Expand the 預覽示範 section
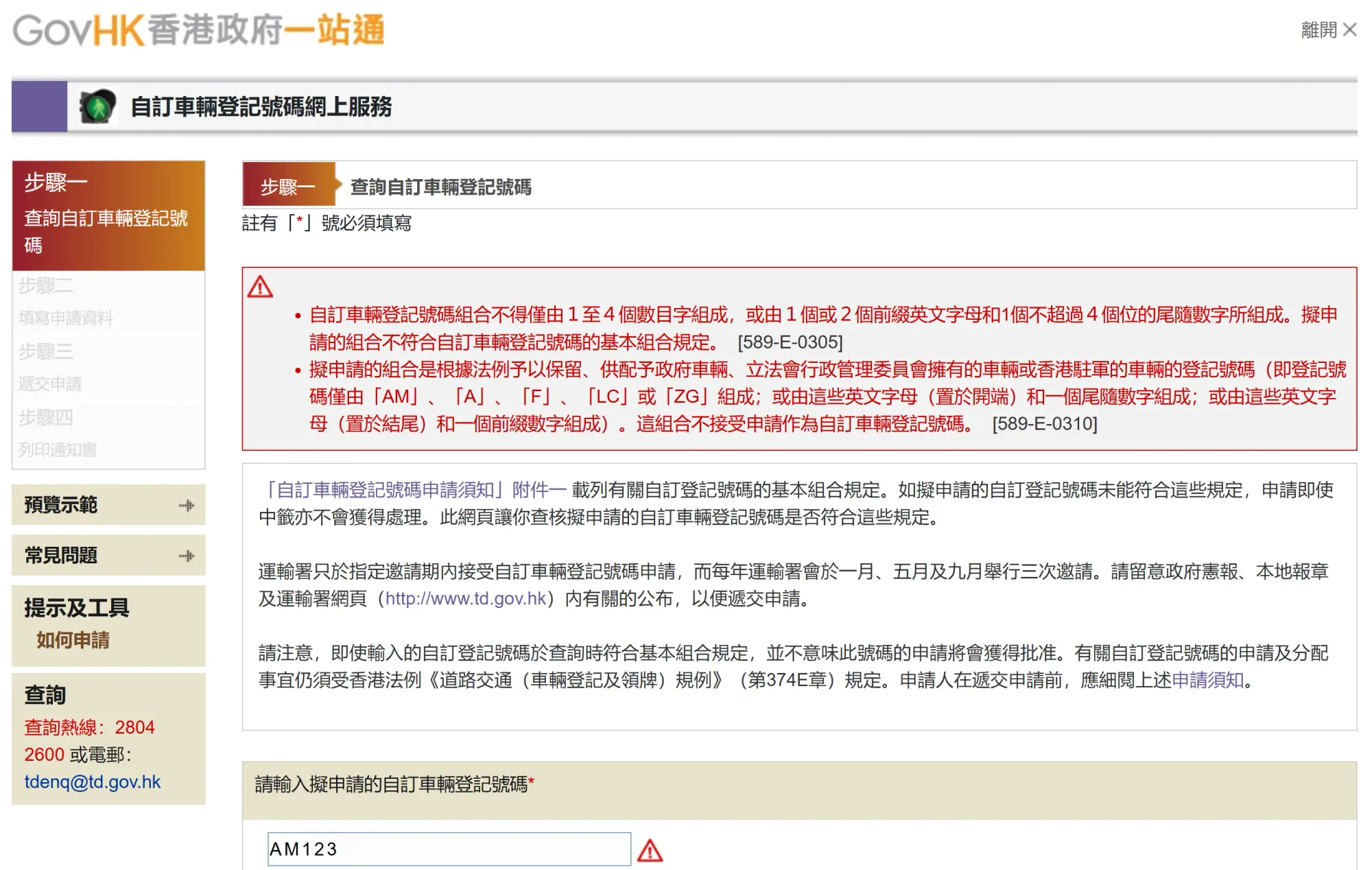1372x870 pixels. coord(61,505)
